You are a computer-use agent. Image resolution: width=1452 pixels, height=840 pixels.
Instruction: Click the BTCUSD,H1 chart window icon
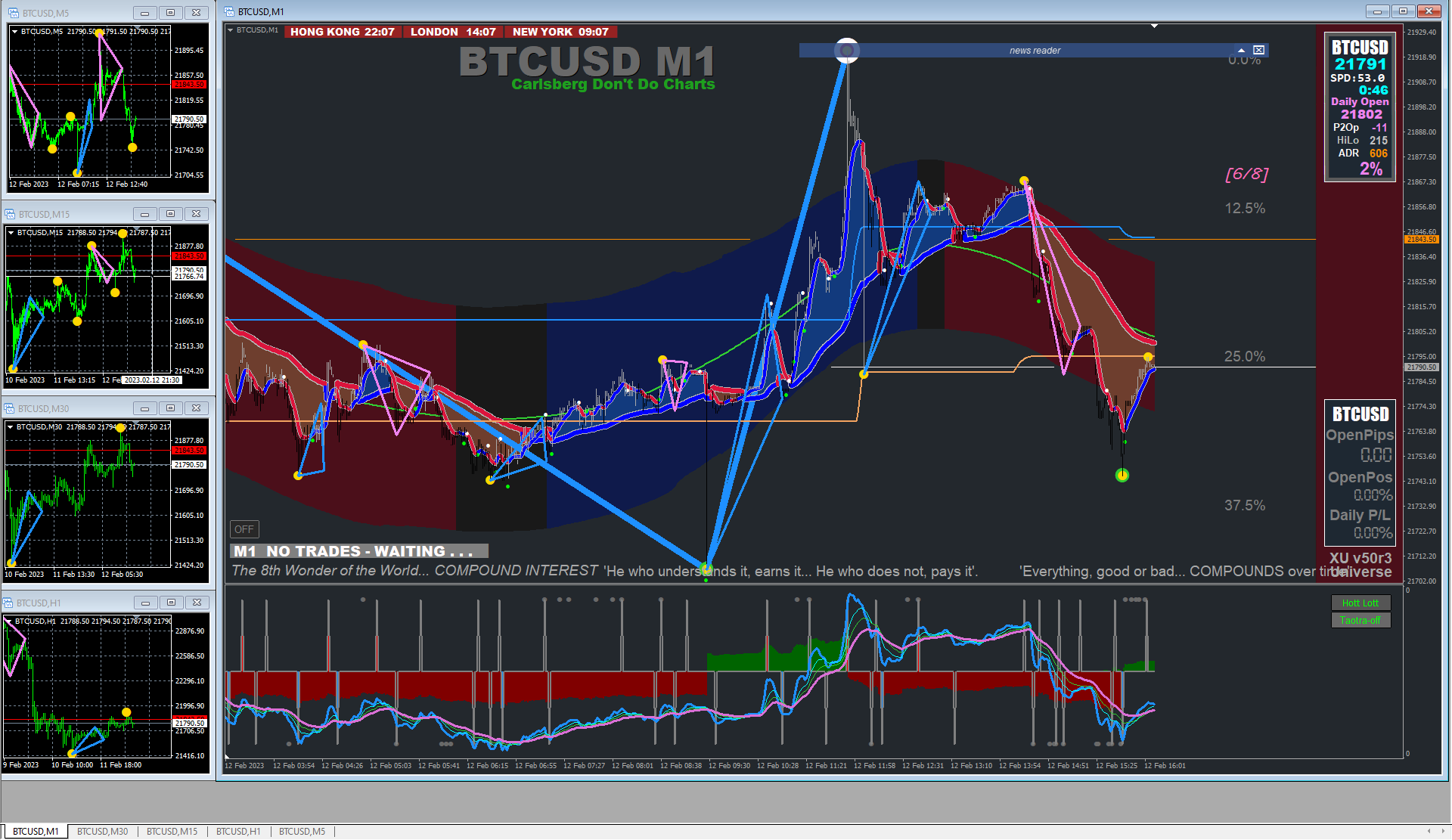pyautogui.click(x=8, y=603)
